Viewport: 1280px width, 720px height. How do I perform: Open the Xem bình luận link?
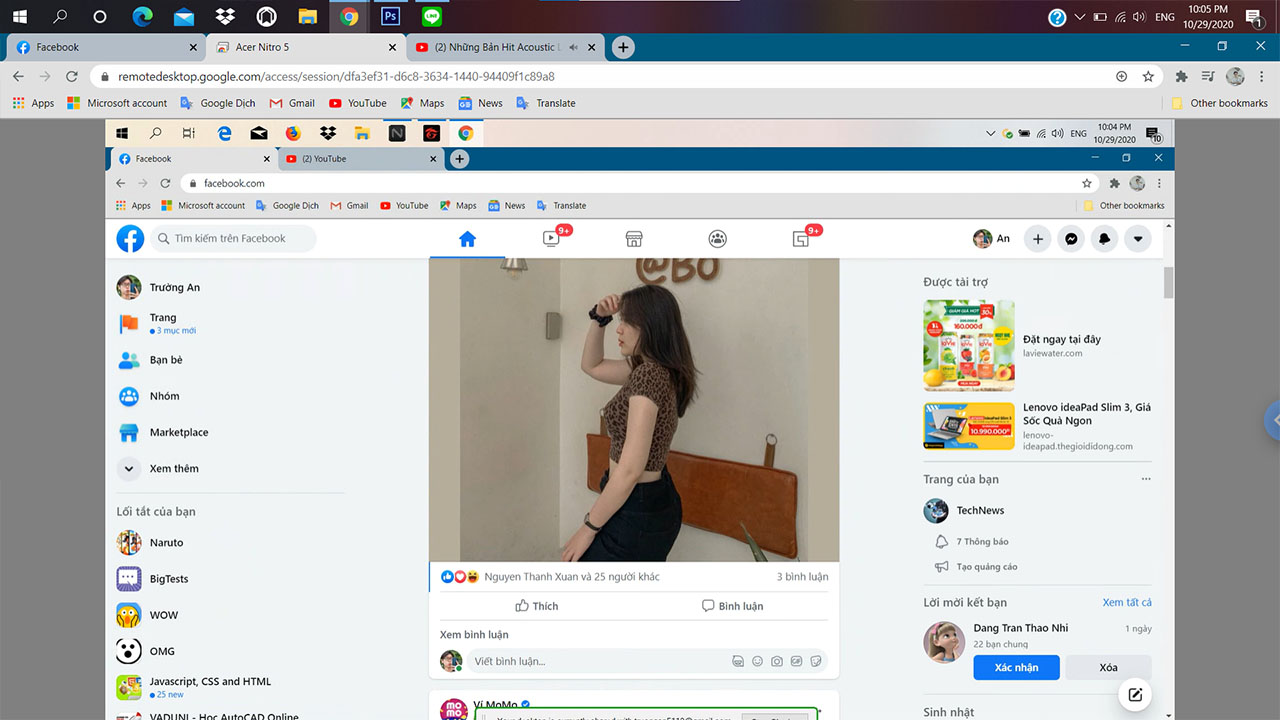tap(474, 634)
